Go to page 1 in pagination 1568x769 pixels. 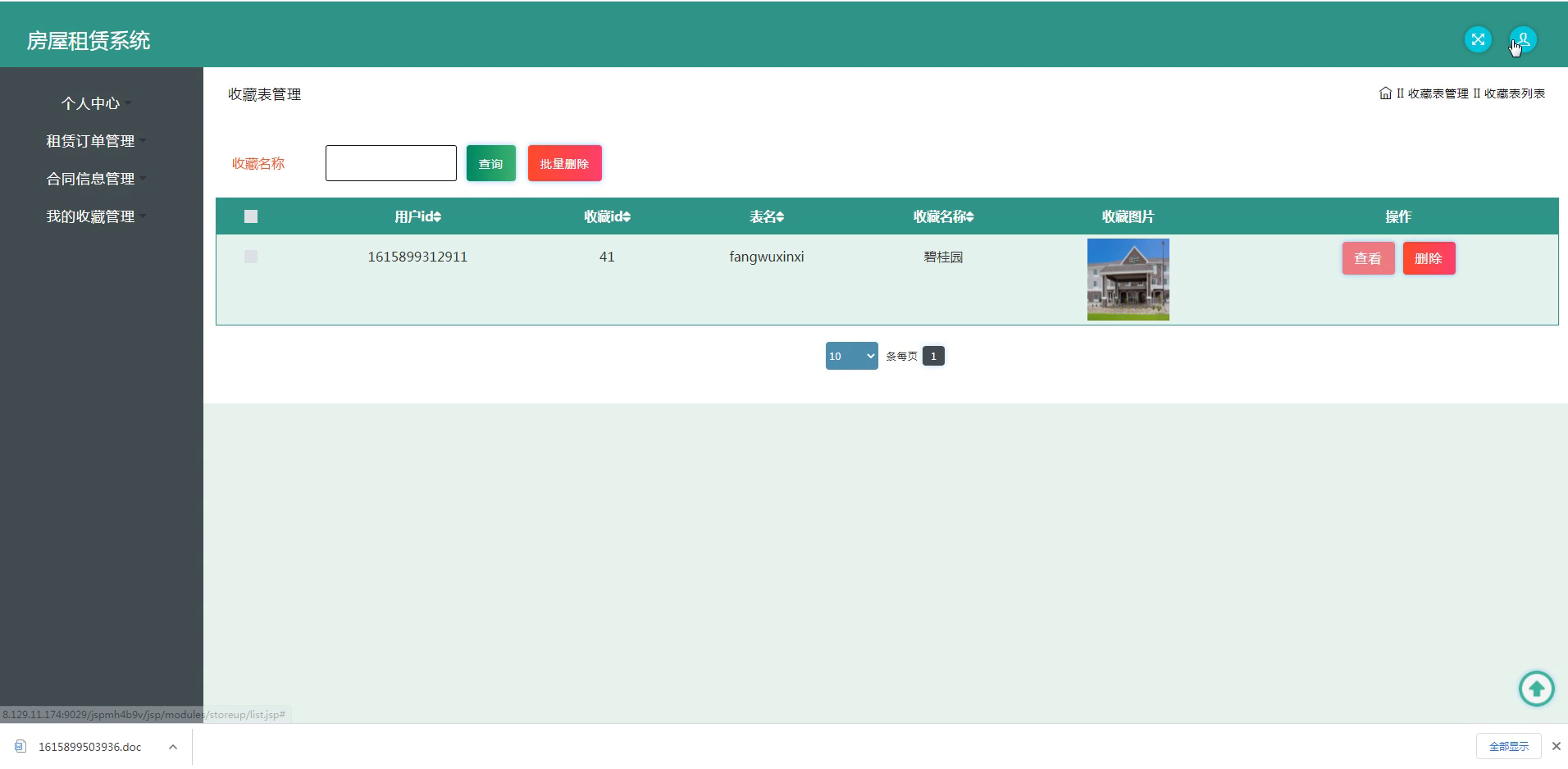coord(933,356)
